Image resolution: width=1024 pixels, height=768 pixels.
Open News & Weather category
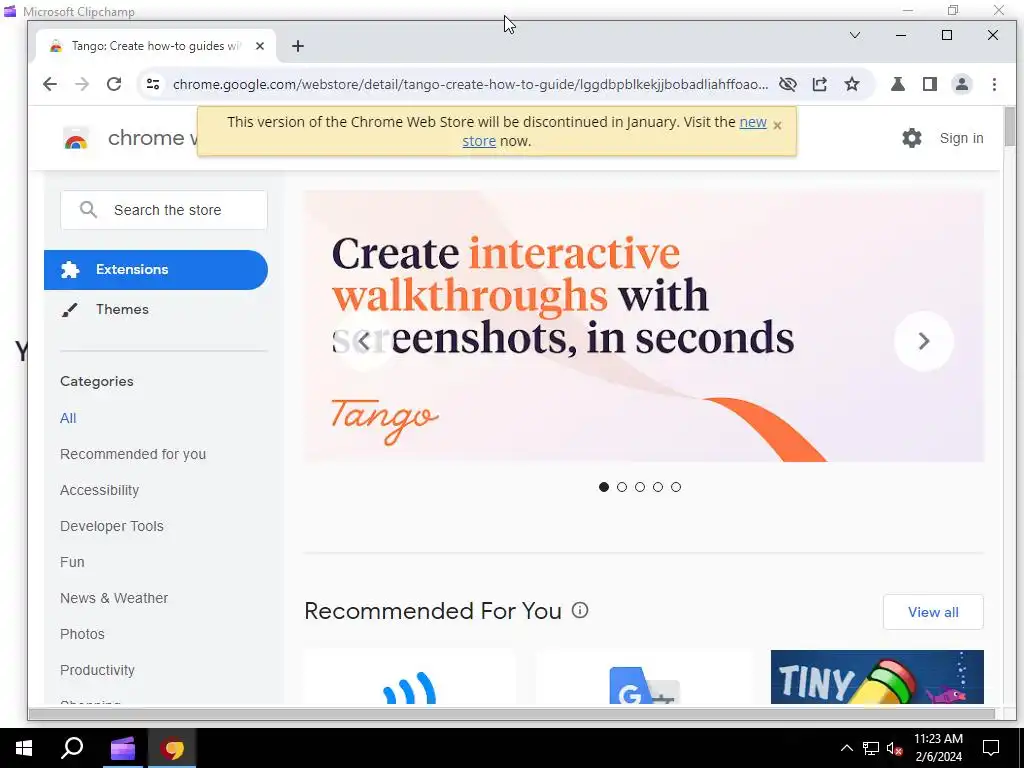(x=114, y=598)
